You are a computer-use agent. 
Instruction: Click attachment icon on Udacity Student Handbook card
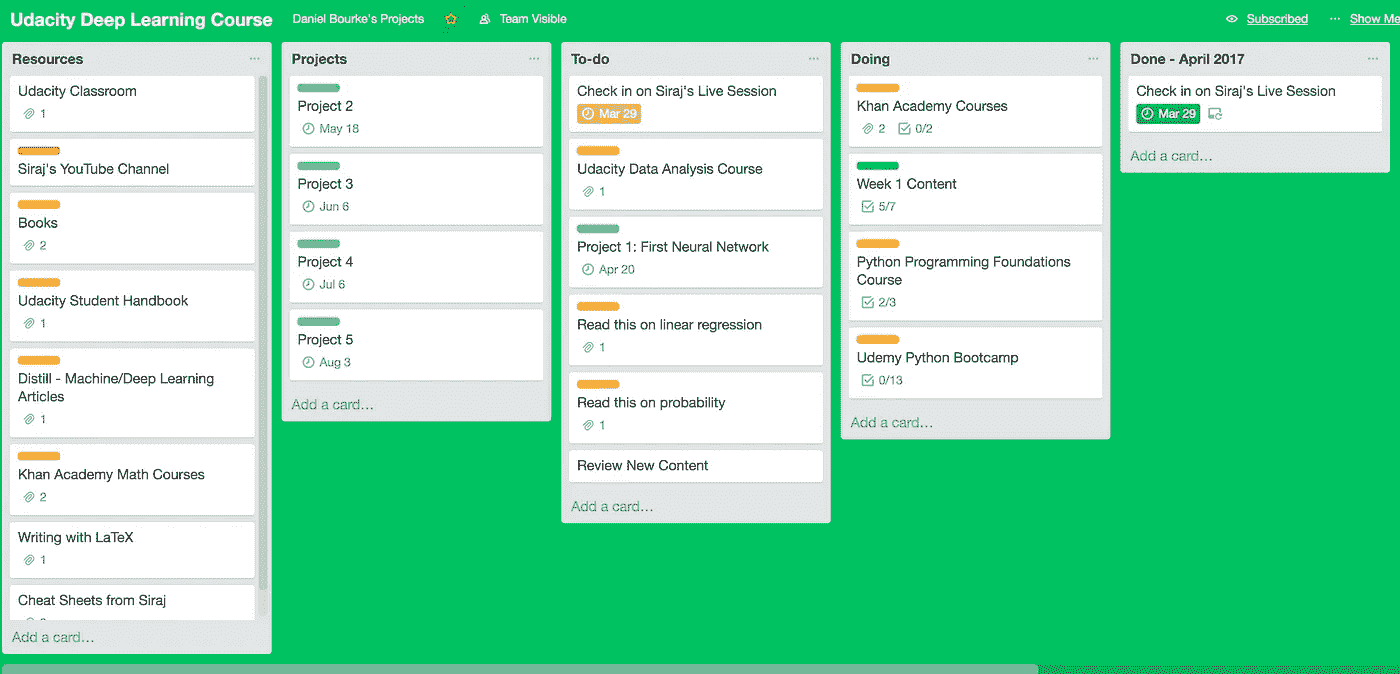(29, 324)
